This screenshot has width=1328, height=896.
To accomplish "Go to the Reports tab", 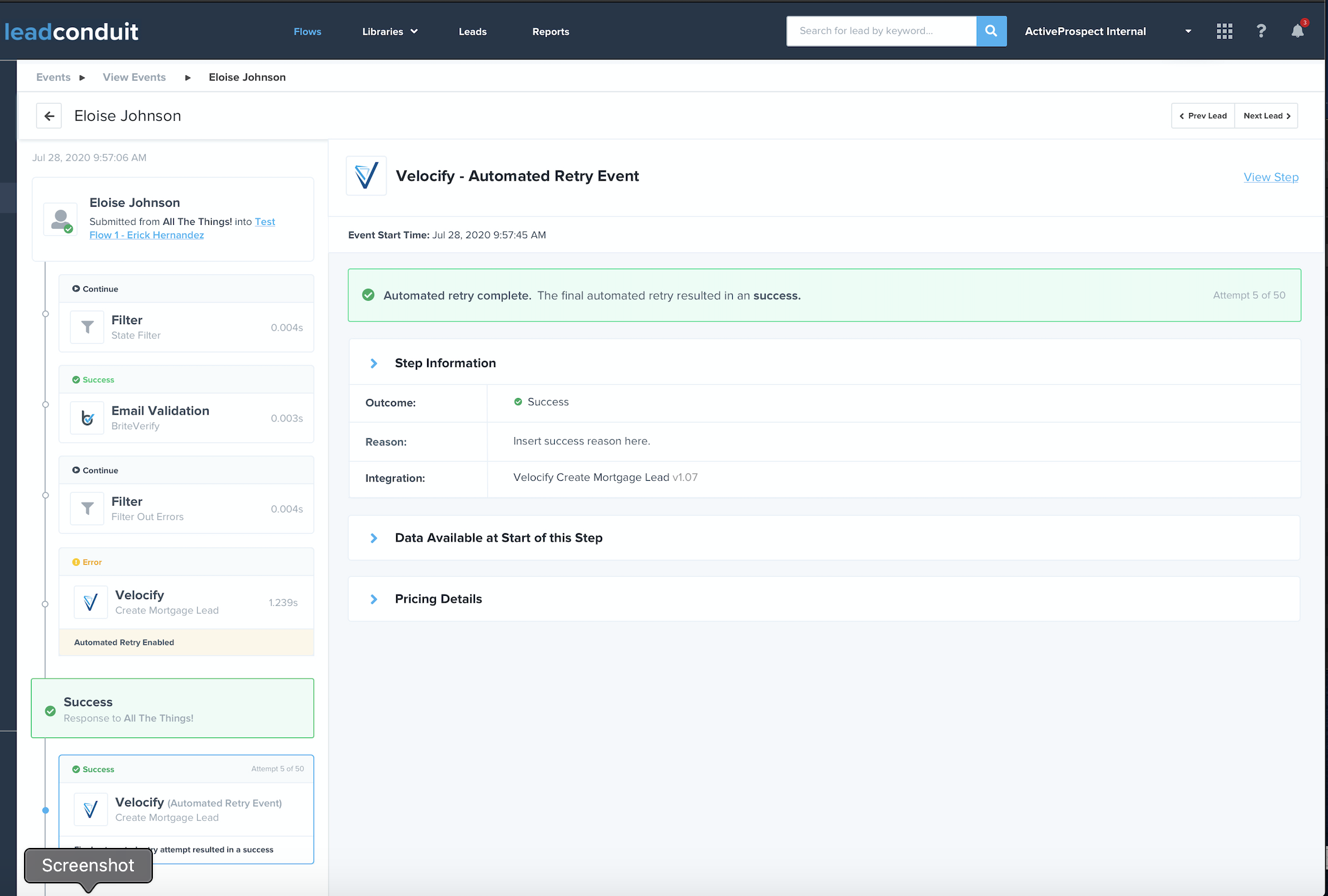I will point(550,32).
